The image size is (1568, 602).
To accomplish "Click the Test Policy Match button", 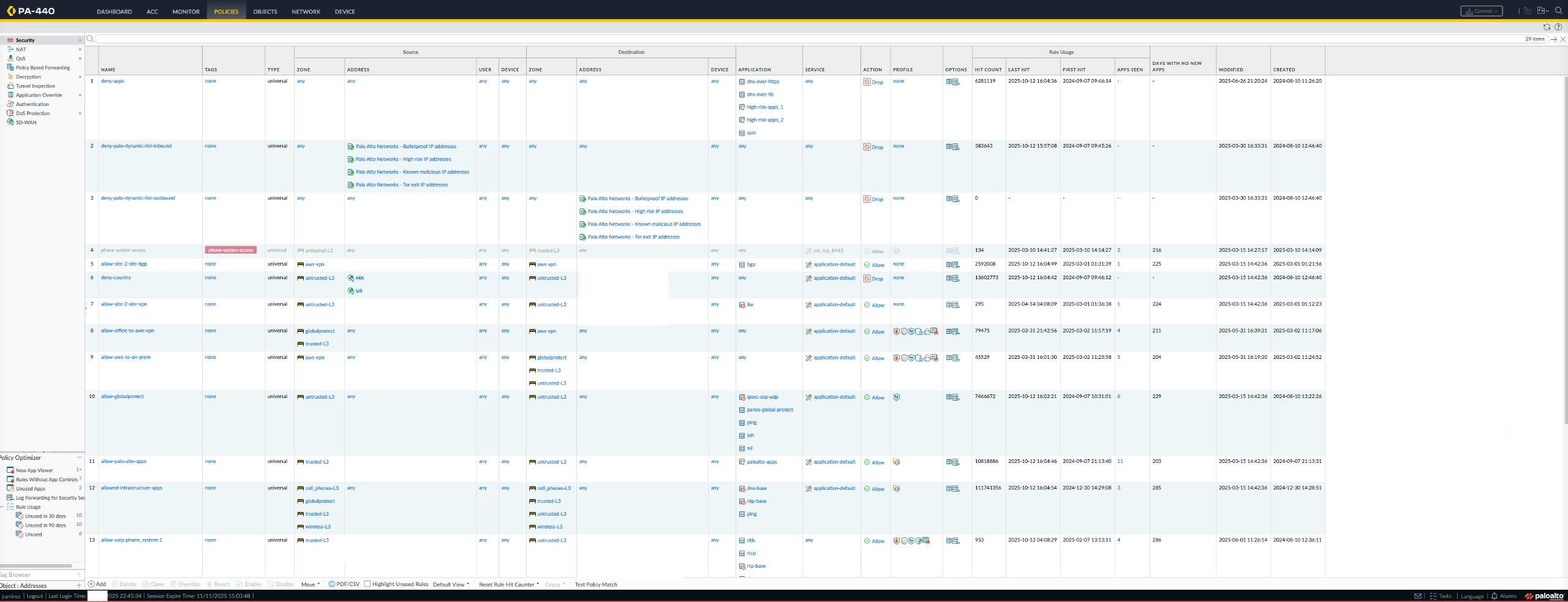I will click(595, 584).
